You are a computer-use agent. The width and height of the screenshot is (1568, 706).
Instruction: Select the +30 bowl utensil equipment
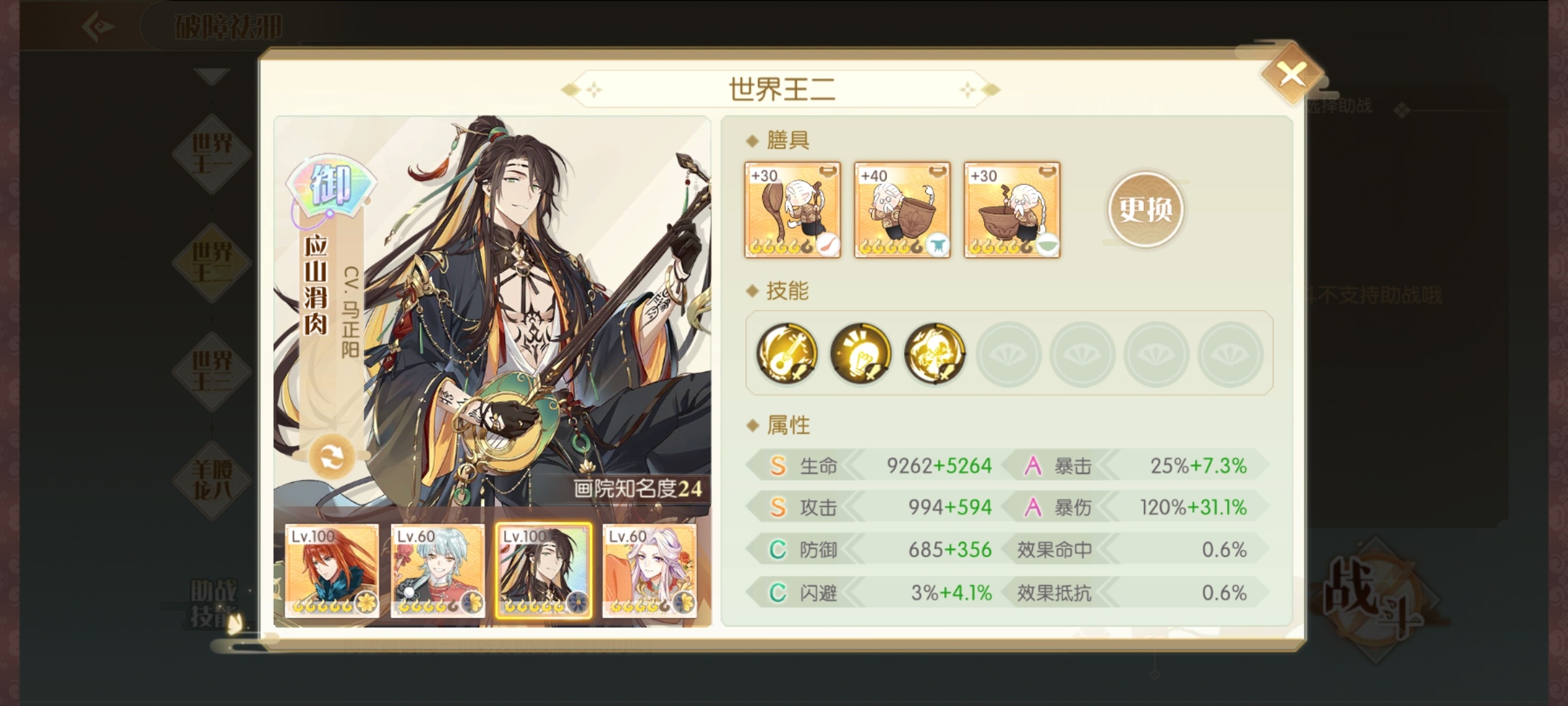click(x=1012, y=210)
